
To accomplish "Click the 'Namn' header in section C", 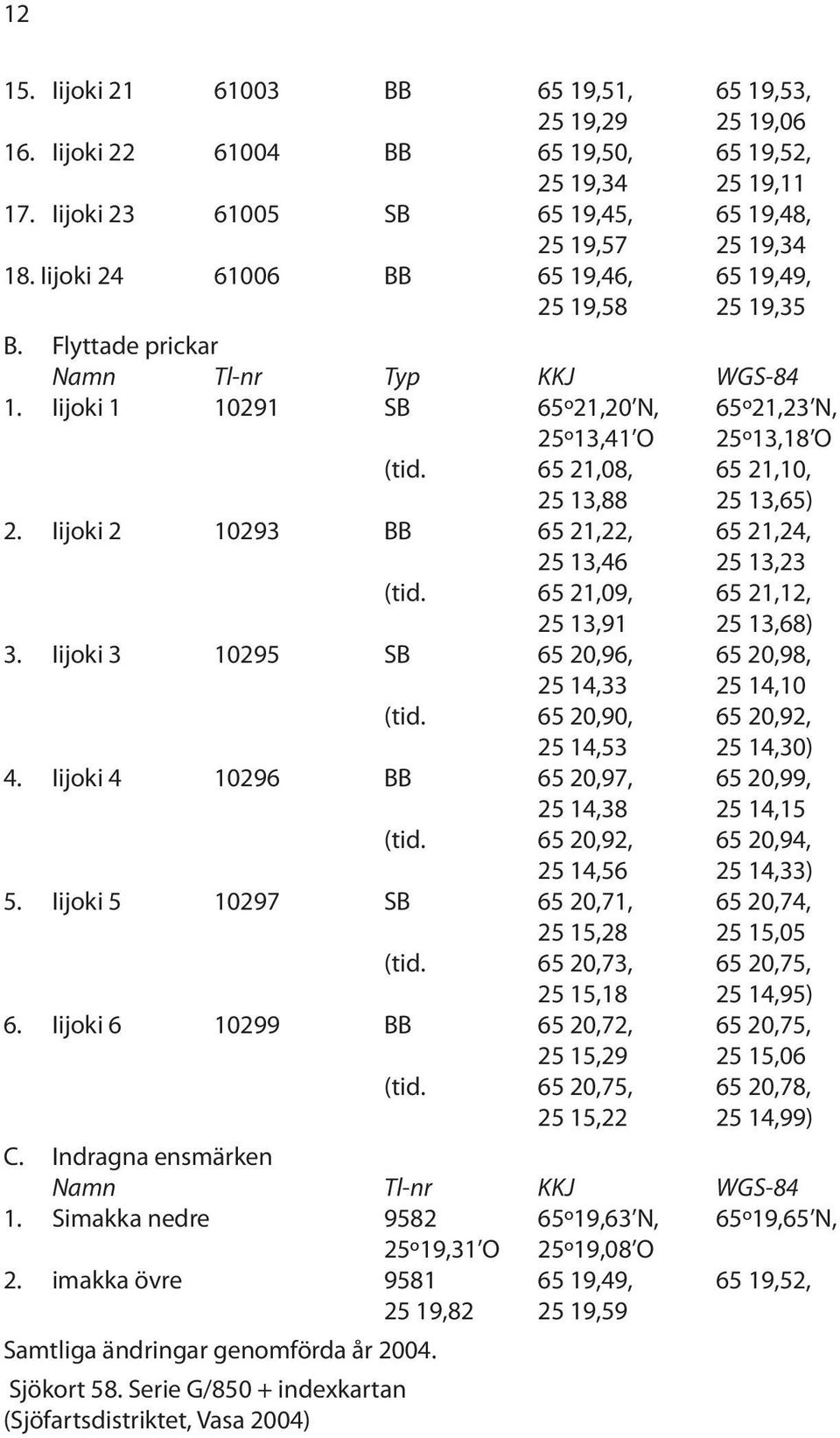I will (84, 1188).
